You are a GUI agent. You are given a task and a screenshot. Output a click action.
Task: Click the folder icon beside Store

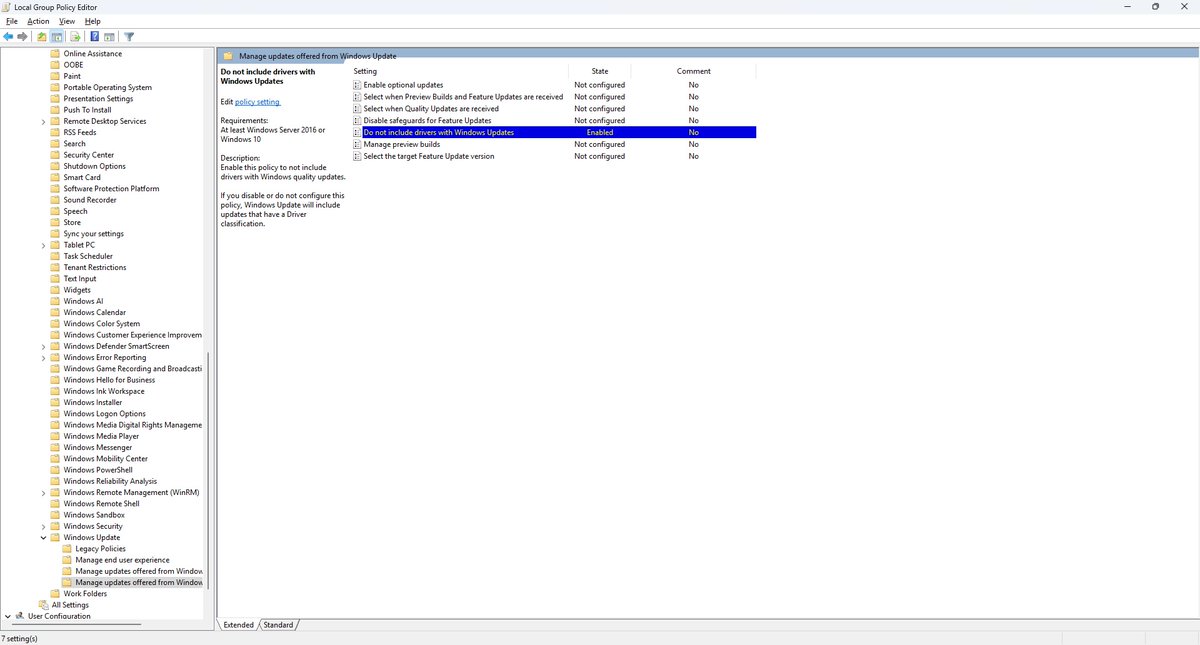click(55, 222)
